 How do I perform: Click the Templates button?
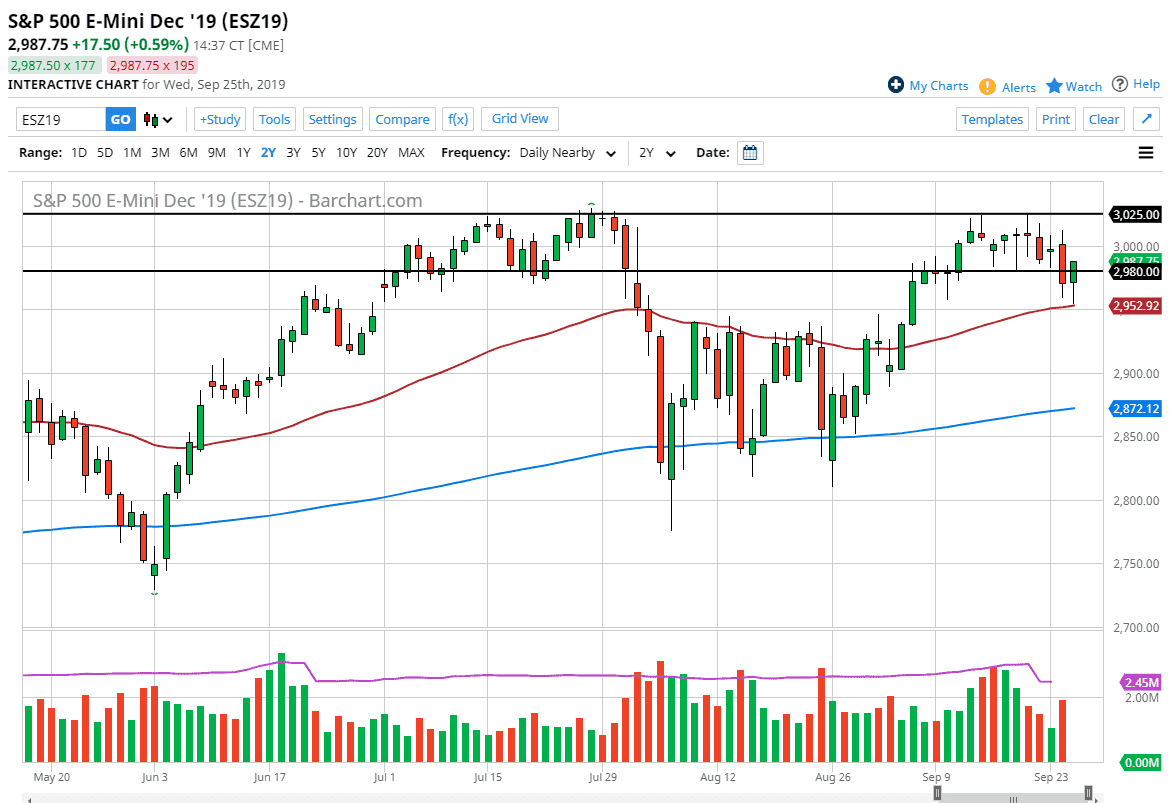pyautogui.click(x=992, y=118)
